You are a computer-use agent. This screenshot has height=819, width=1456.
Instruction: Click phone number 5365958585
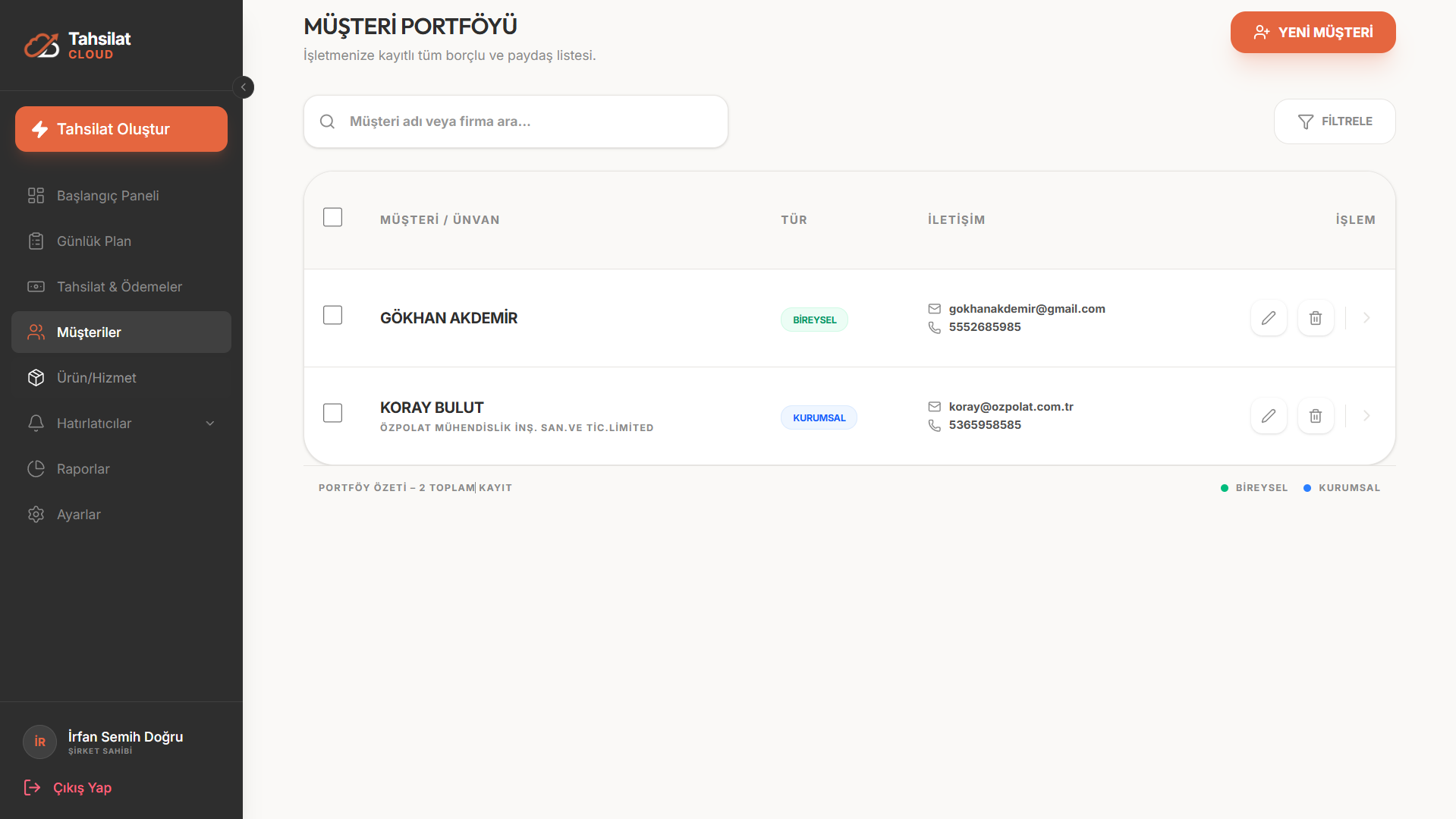[x=985, y=425]
